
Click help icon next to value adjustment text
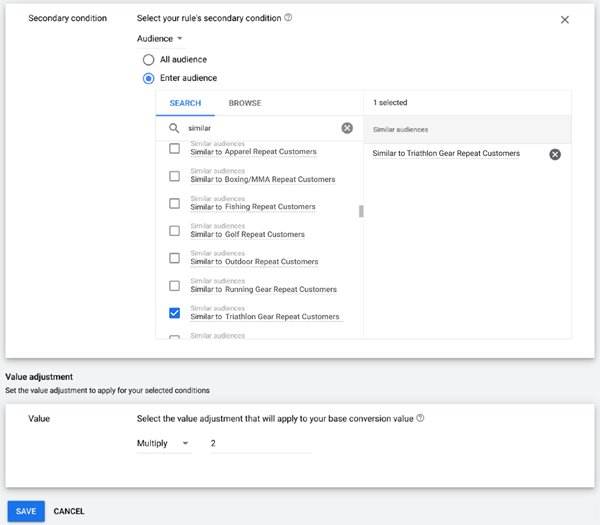point(420,418)
